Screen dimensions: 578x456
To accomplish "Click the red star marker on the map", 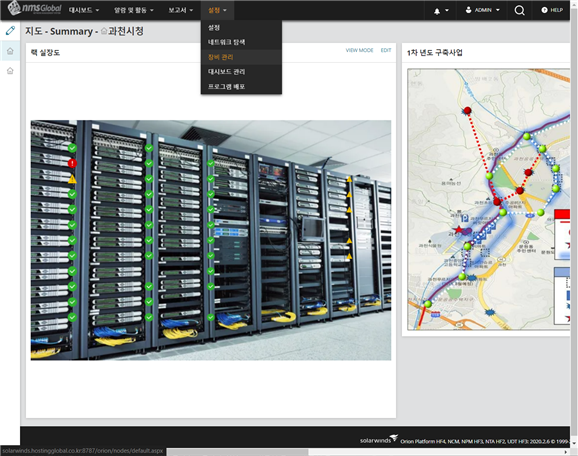I will [x=458, y=230].
